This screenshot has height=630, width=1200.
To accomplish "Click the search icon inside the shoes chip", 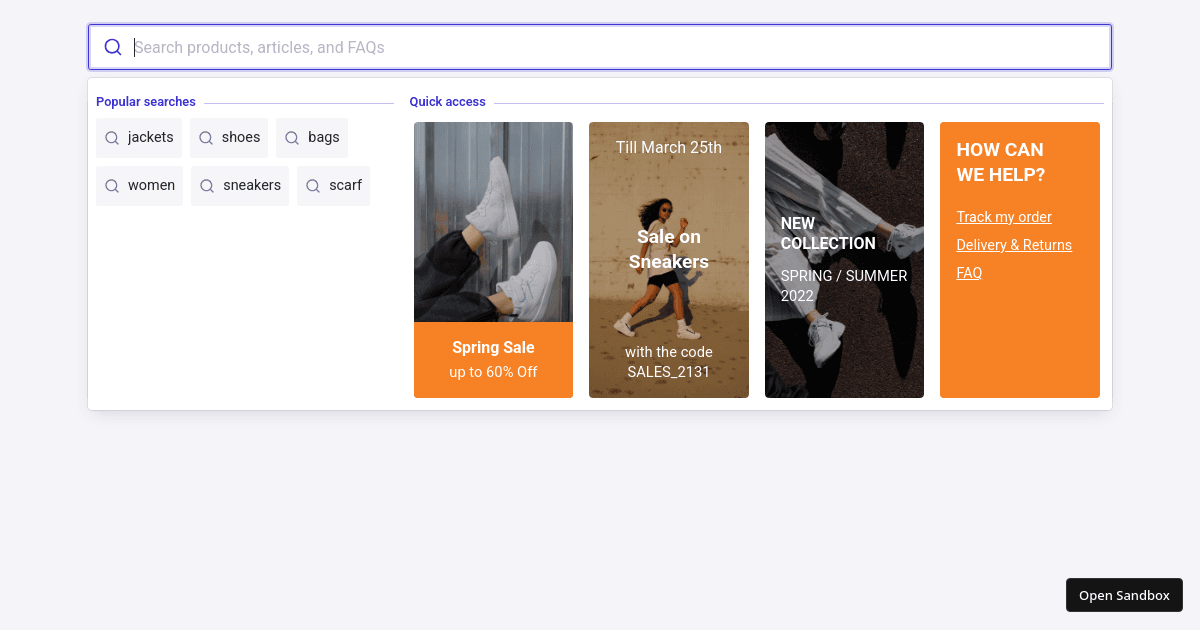I will click(x=205, y=137).
